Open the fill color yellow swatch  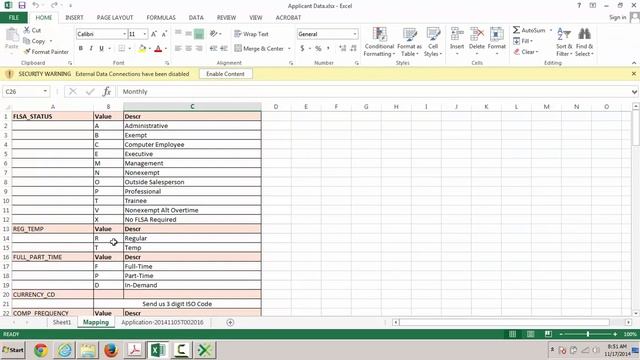pos(142,49)
